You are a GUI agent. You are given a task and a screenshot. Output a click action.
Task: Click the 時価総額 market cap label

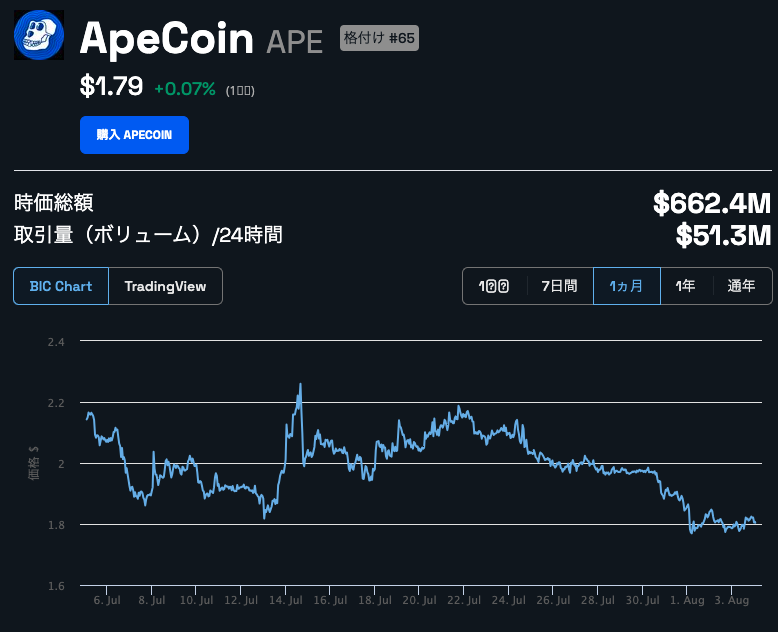(54, 203)
